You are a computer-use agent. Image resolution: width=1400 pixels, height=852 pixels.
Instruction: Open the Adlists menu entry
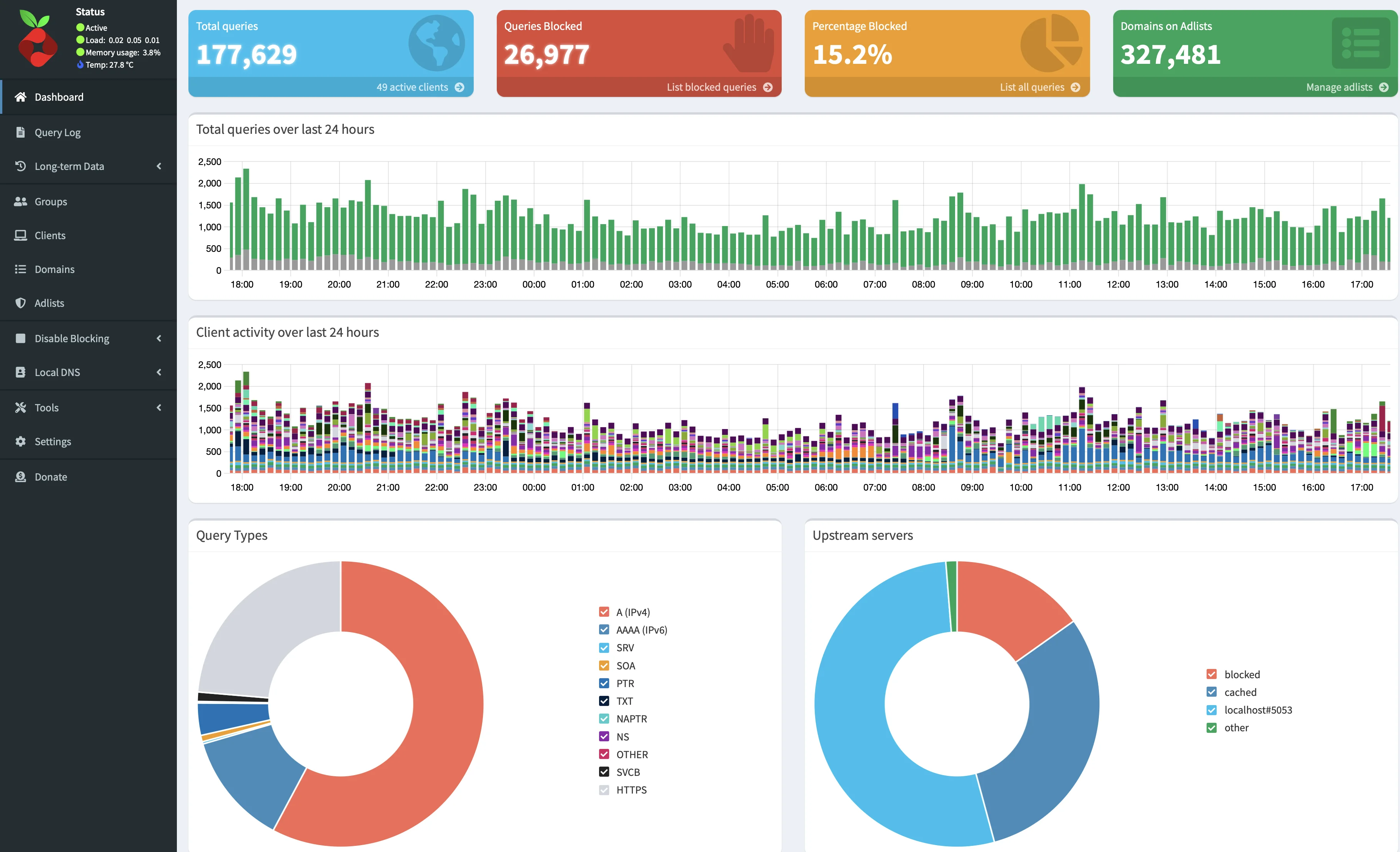pos(88,303)
